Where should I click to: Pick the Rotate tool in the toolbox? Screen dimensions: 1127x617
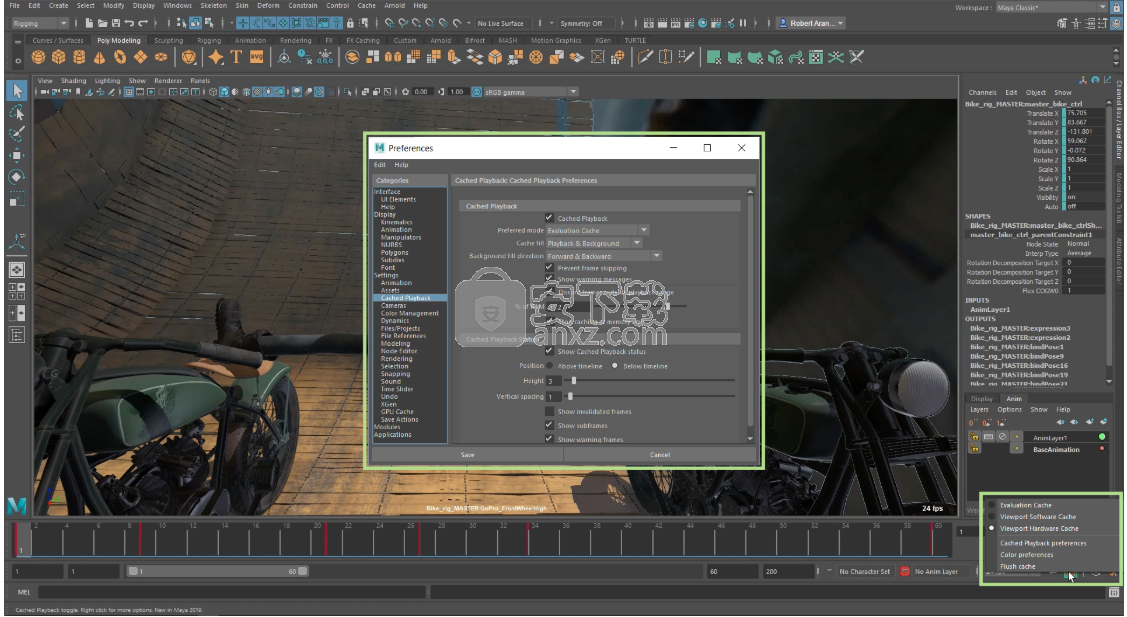pyautogui.click(x=17, y=177)
